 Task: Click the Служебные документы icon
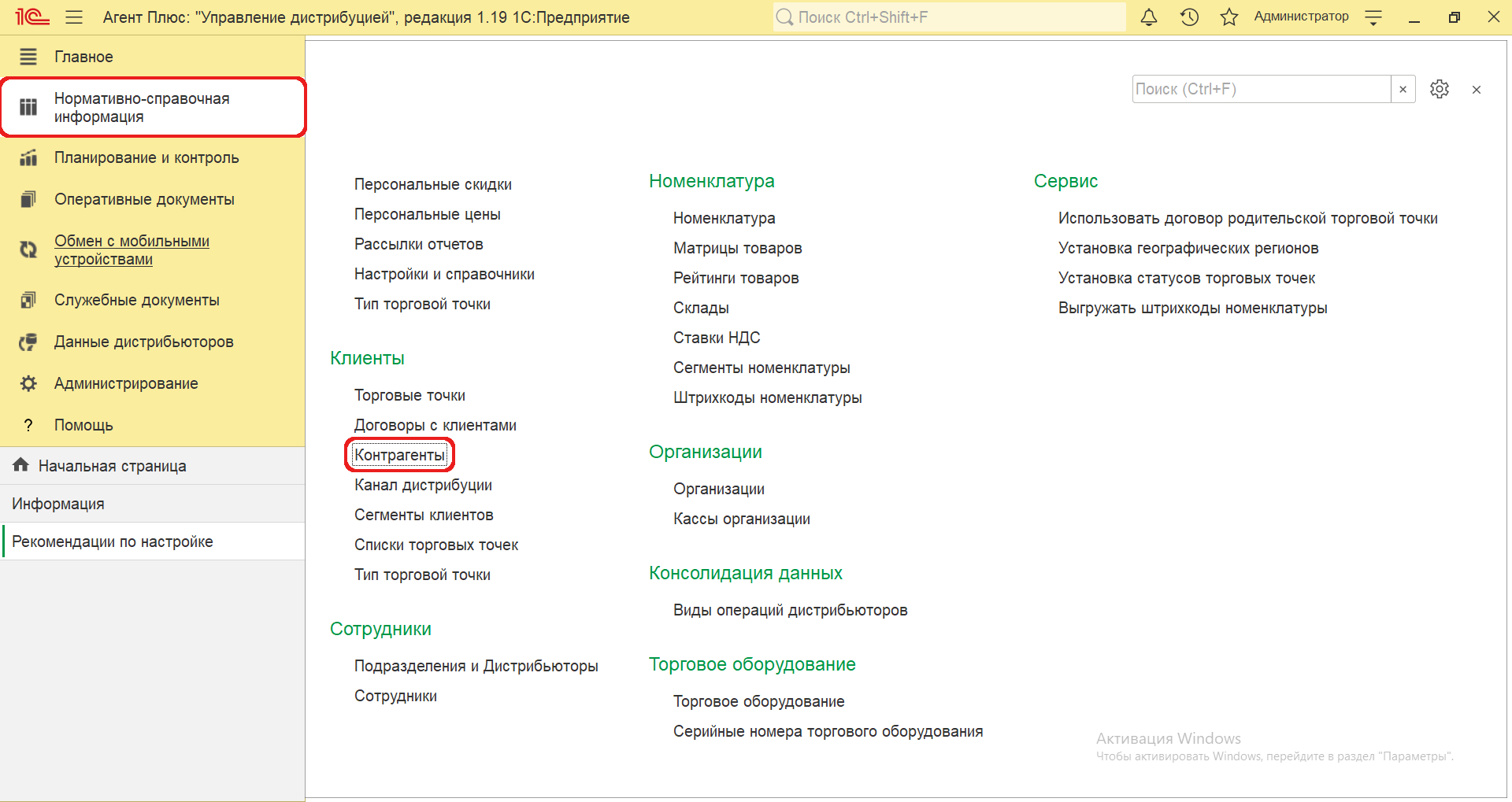click(28, 300)
